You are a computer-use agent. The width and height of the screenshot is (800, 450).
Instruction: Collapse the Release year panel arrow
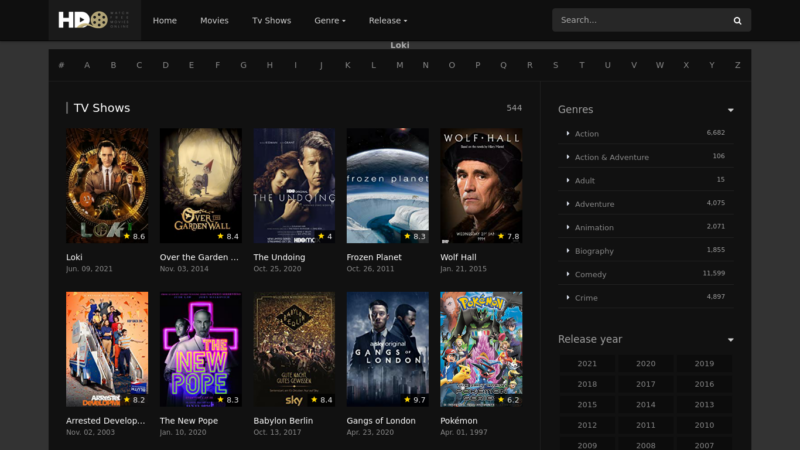[x=731, y=339]
